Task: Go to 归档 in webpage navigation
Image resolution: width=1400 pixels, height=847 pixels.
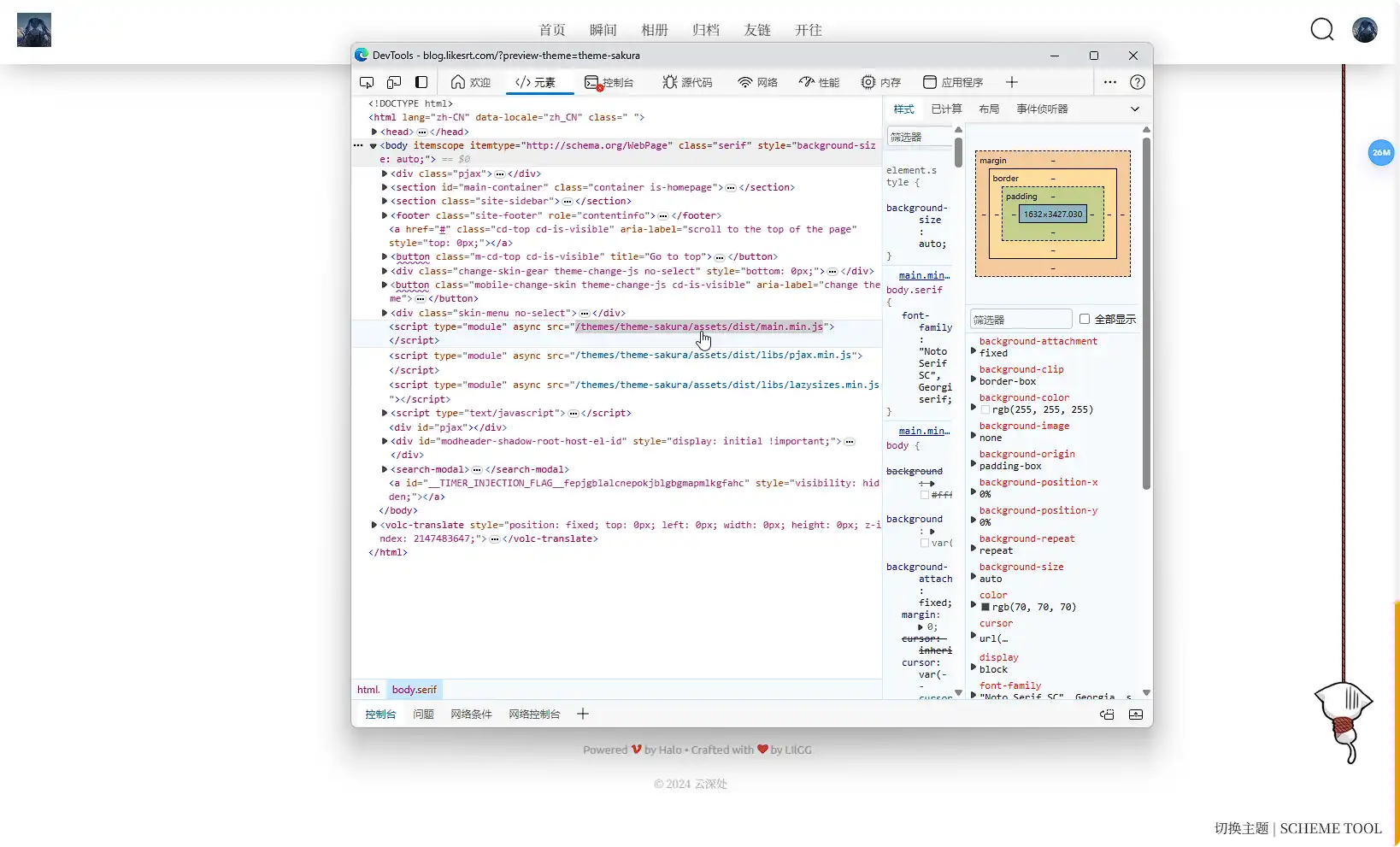Action: 706,30
